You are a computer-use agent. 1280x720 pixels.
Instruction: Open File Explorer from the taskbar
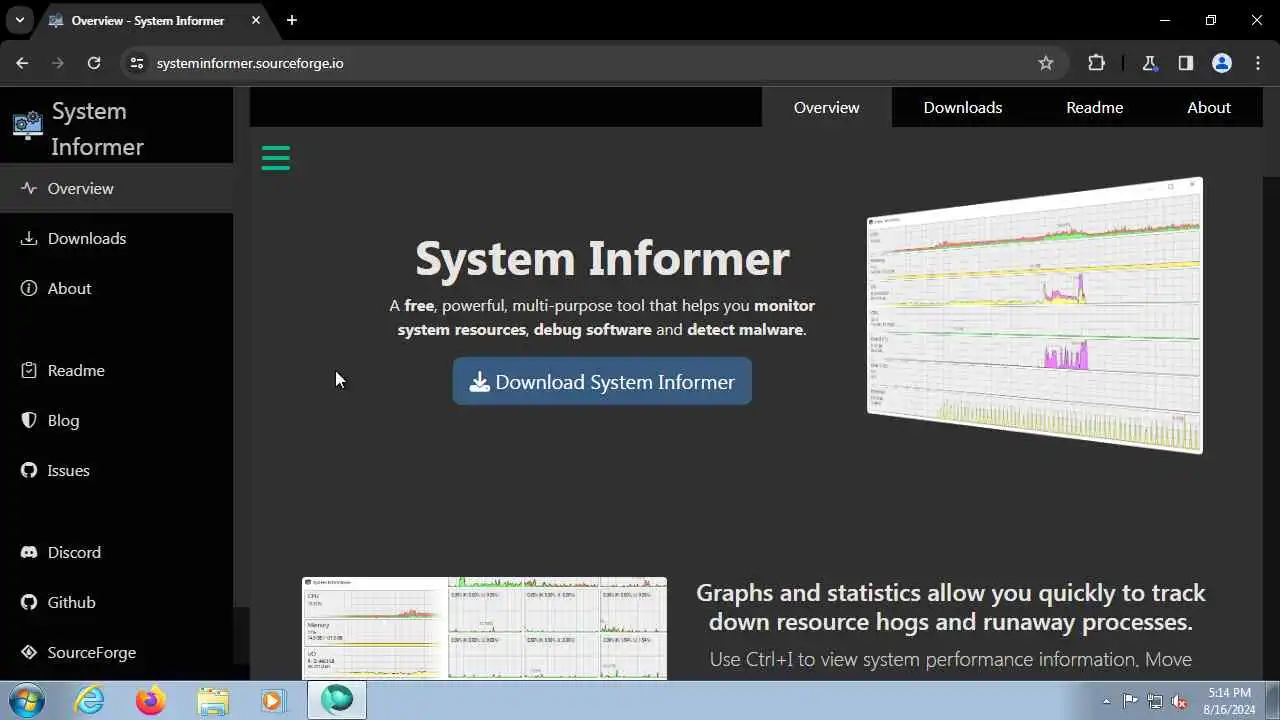click(213, 700)
